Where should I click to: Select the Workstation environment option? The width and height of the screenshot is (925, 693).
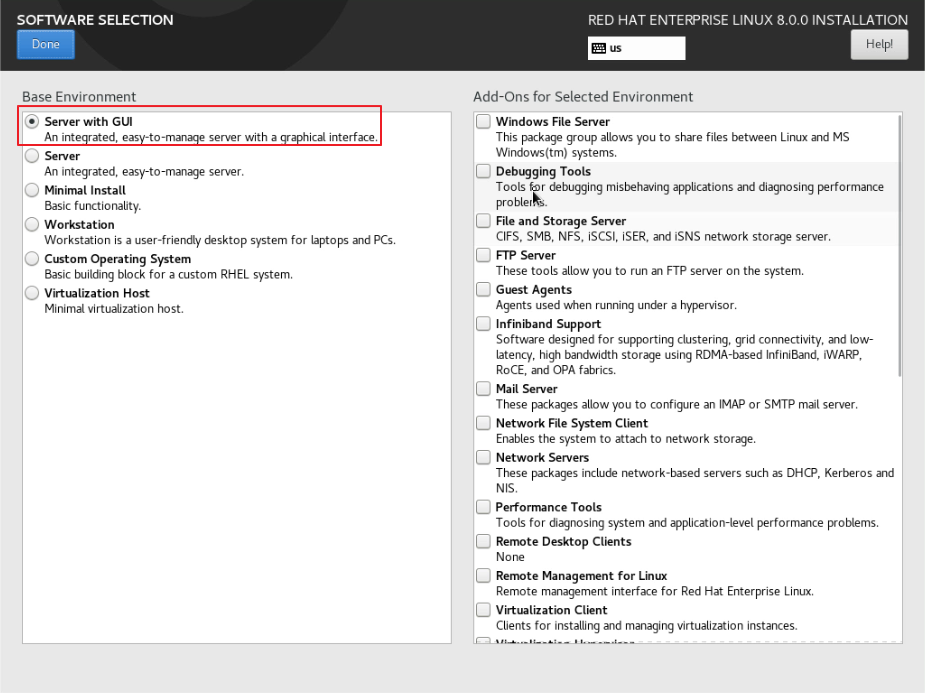pyautogui.click(x=32, y=224)
